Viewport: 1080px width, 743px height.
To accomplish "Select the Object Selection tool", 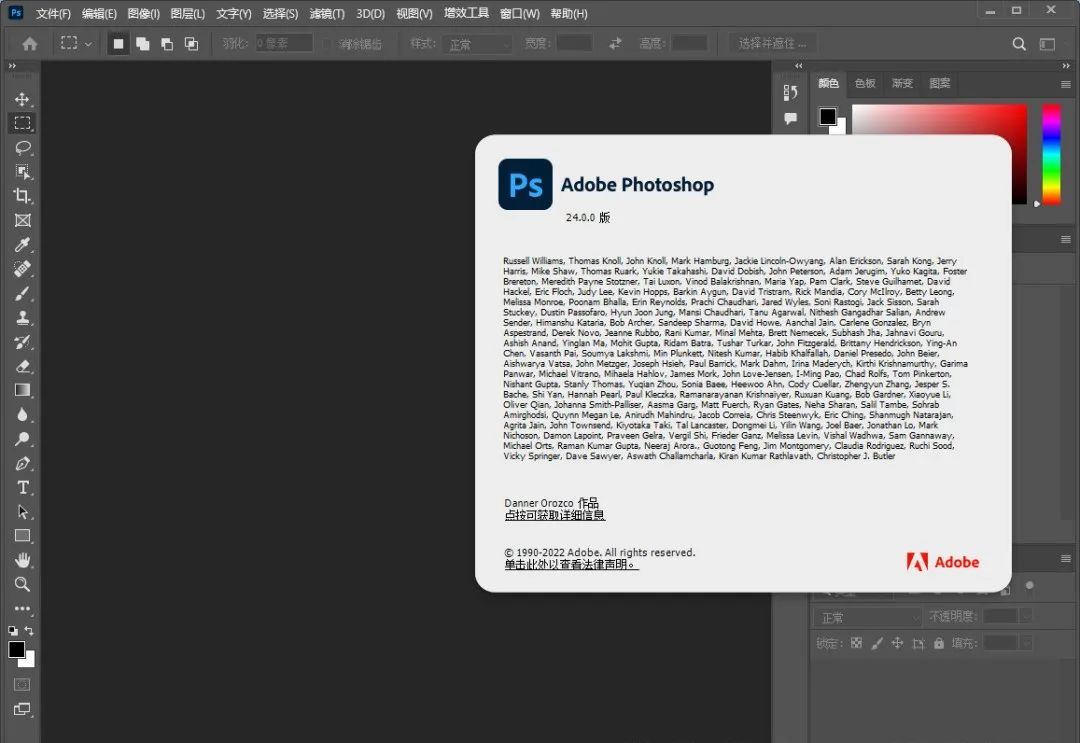I will click(x=22, y=171).
